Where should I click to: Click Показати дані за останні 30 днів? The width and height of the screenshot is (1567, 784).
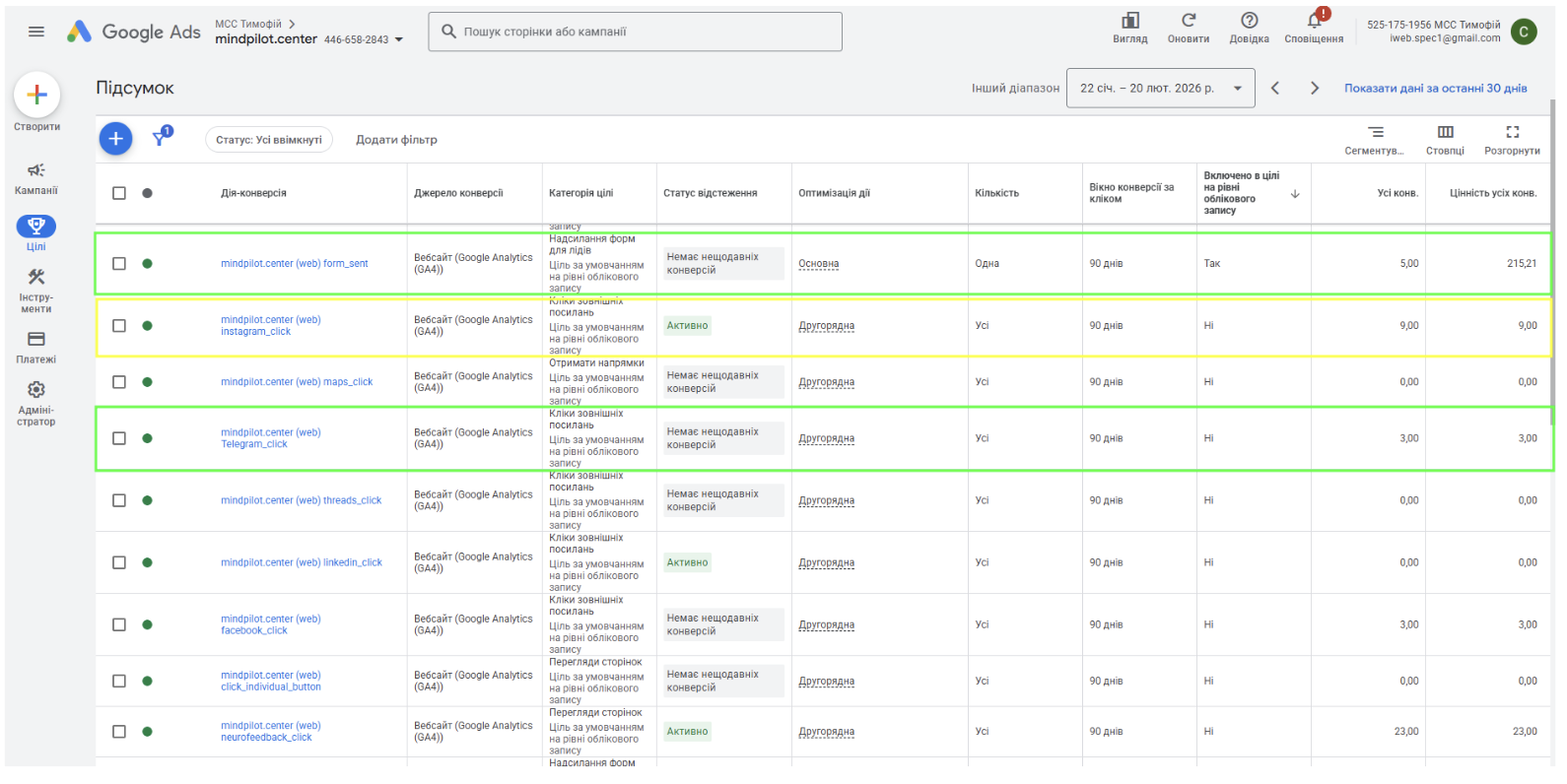(x=1435, y=88)
